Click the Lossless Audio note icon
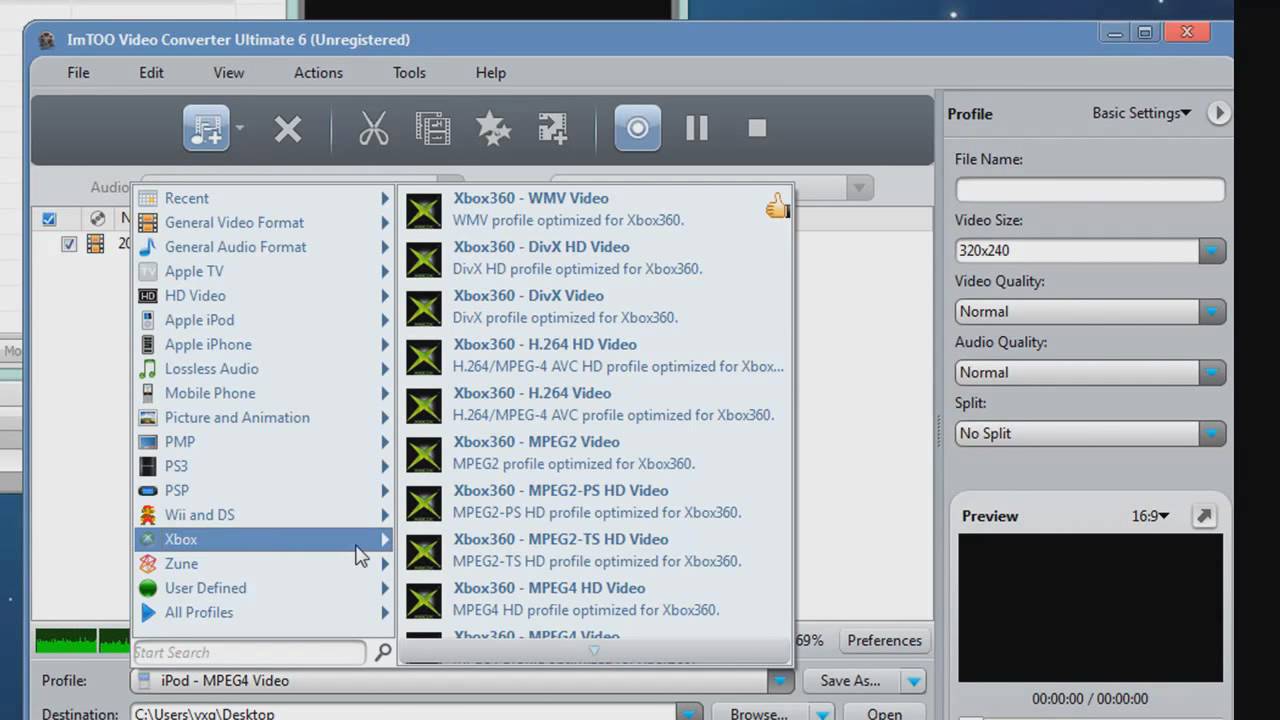Image resolution: width=1280 pixels, height=720 pixels. tap(148, 369)
